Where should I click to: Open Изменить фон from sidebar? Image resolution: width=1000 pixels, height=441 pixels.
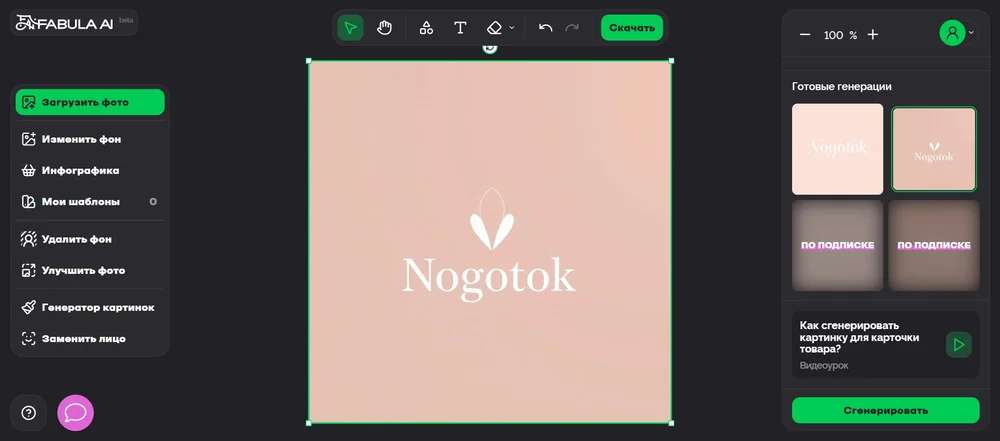coord(81,139)
